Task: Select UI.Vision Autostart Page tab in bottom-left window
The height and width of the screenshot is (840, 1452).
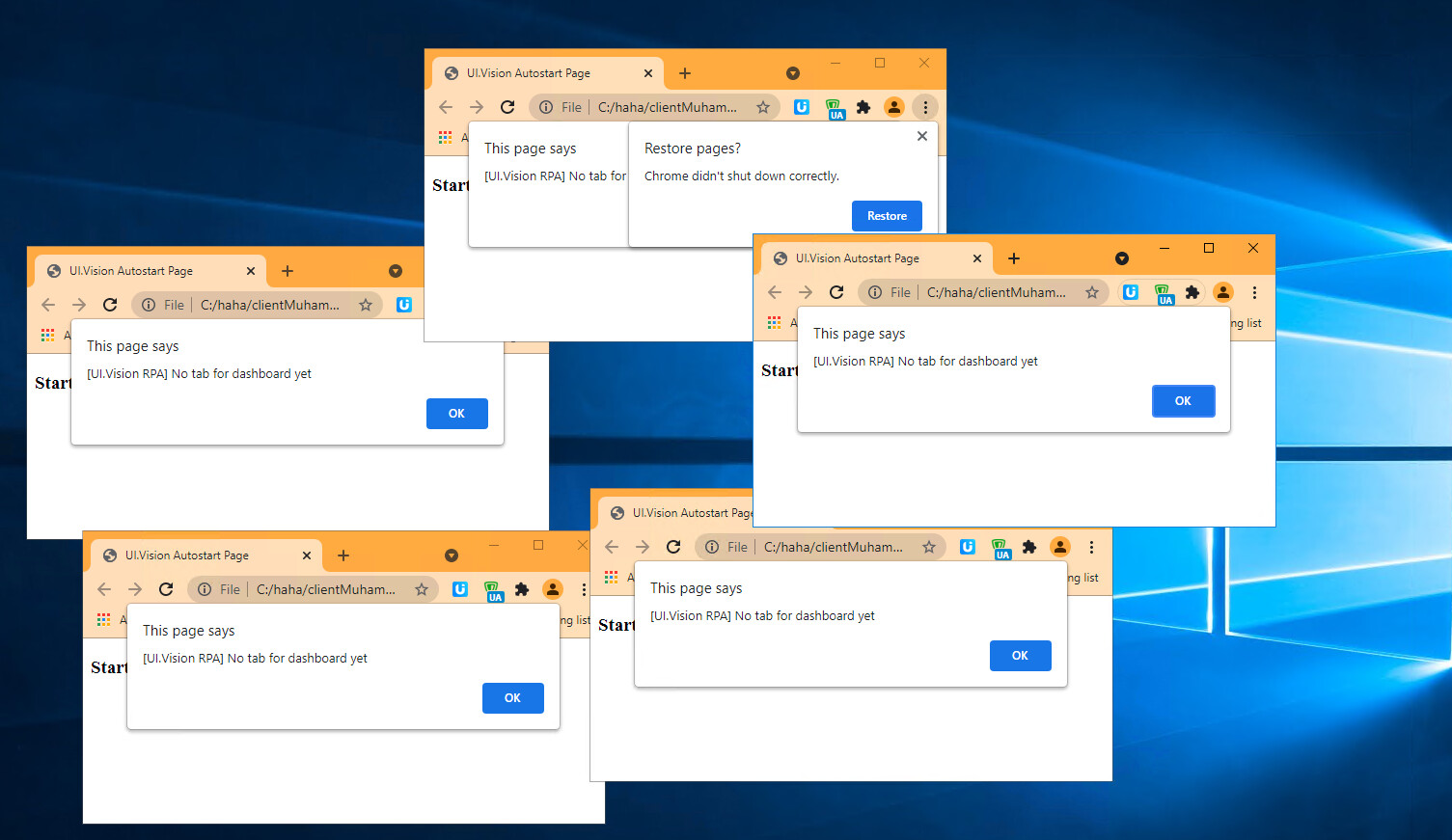Action: click(206, 555)
